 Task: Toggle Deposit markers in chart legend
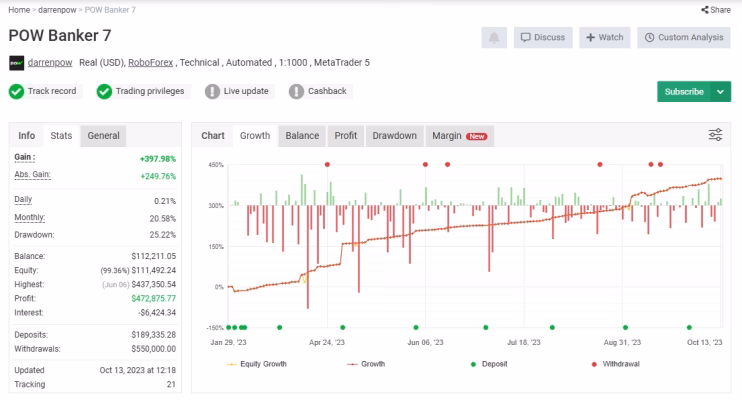(489, 364)
